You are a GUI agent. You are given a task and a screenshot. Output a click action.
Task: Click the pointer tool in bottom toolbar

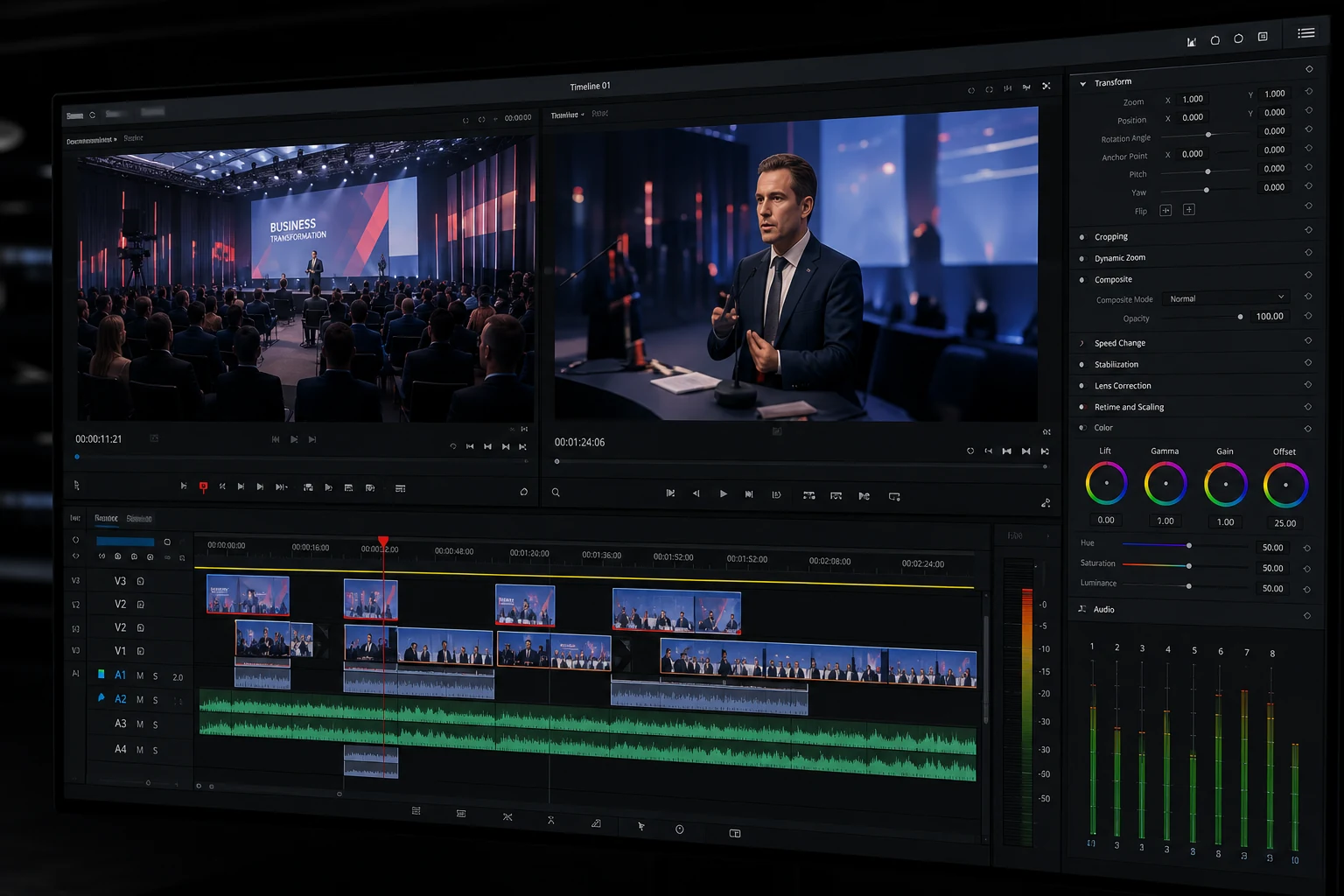click(x=640, y=826)
